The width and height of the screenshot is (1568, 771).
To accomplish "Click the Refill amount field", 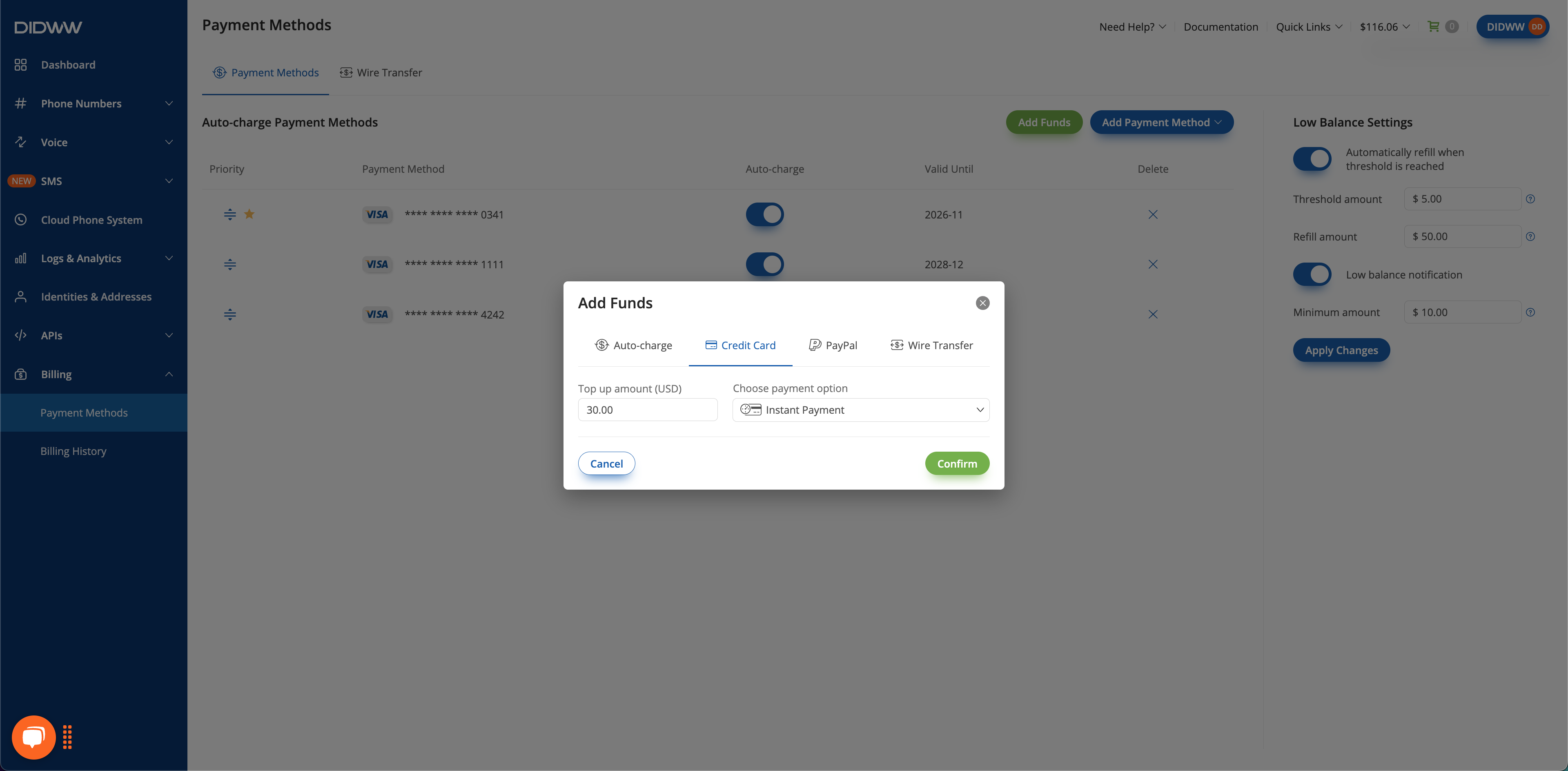I will 1462,237.
